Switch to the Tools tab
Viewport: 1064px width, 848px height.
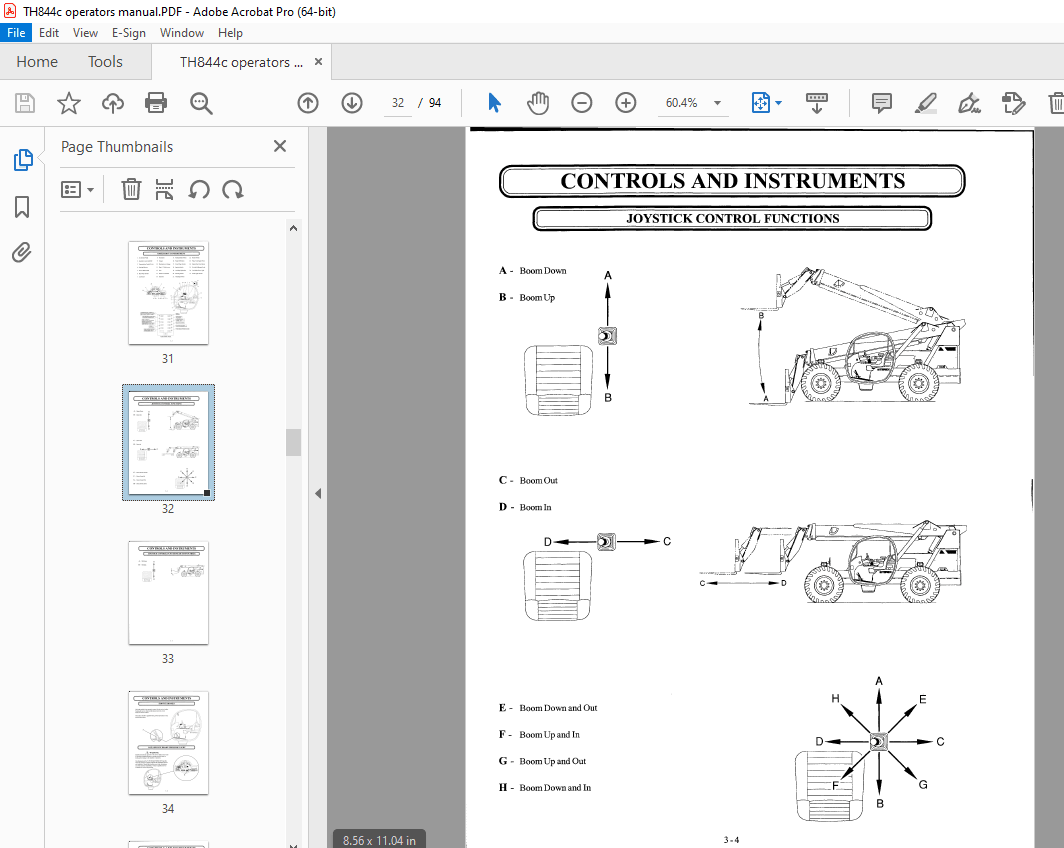105,61
